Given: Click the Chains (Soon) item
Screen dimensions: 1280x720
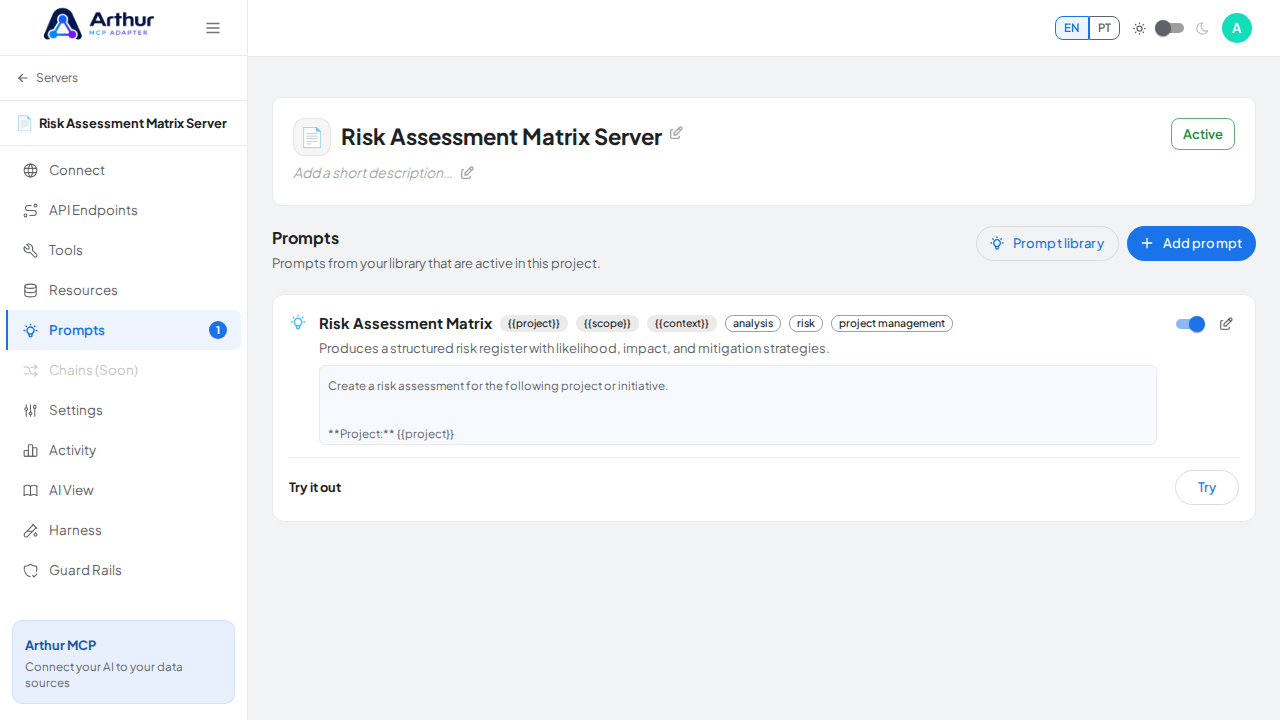Looking at the screenshot, I should click(x=123, y=370).
